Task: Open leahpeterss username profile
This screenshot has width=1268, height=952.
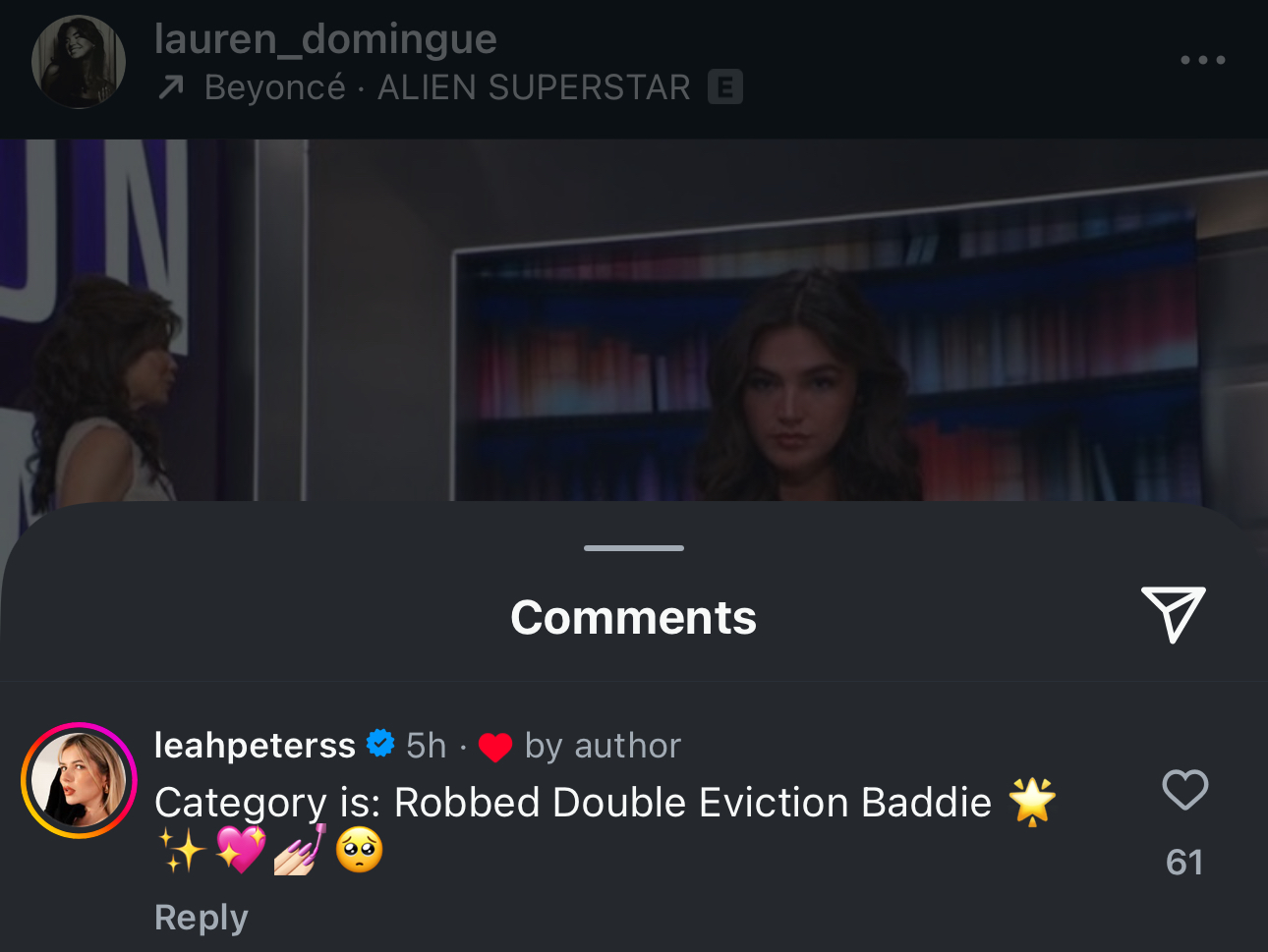Action: [255, 745]
